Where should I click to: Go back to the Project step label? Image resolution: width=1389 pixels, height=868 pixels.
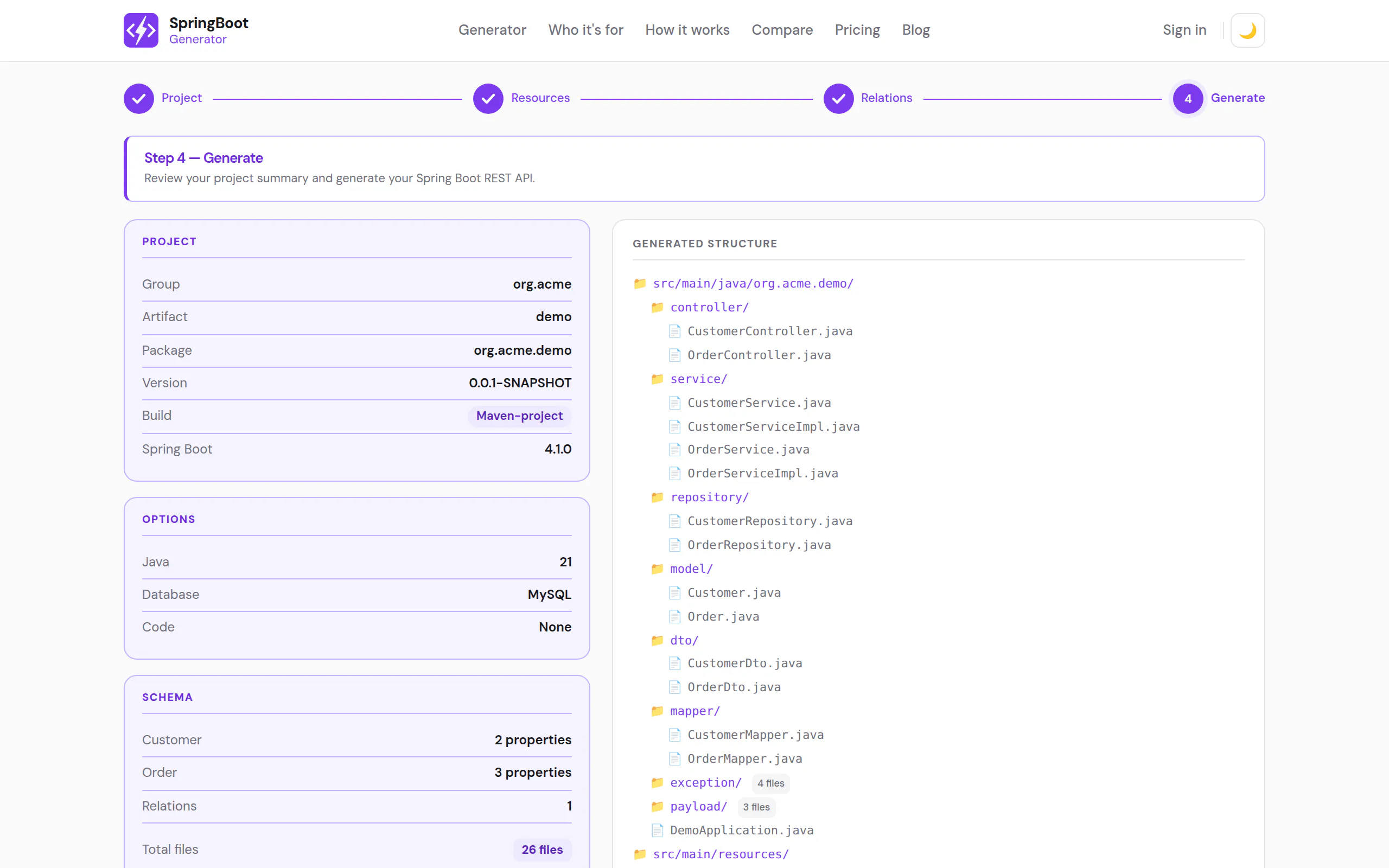point(181,98)
